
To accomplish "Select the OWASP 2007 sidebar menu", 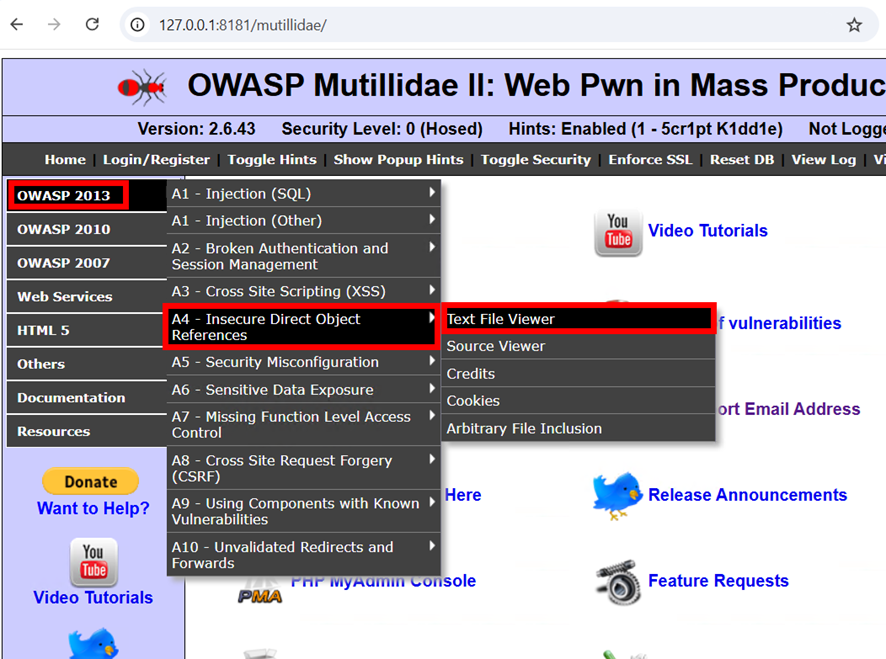I will [86, 263].
